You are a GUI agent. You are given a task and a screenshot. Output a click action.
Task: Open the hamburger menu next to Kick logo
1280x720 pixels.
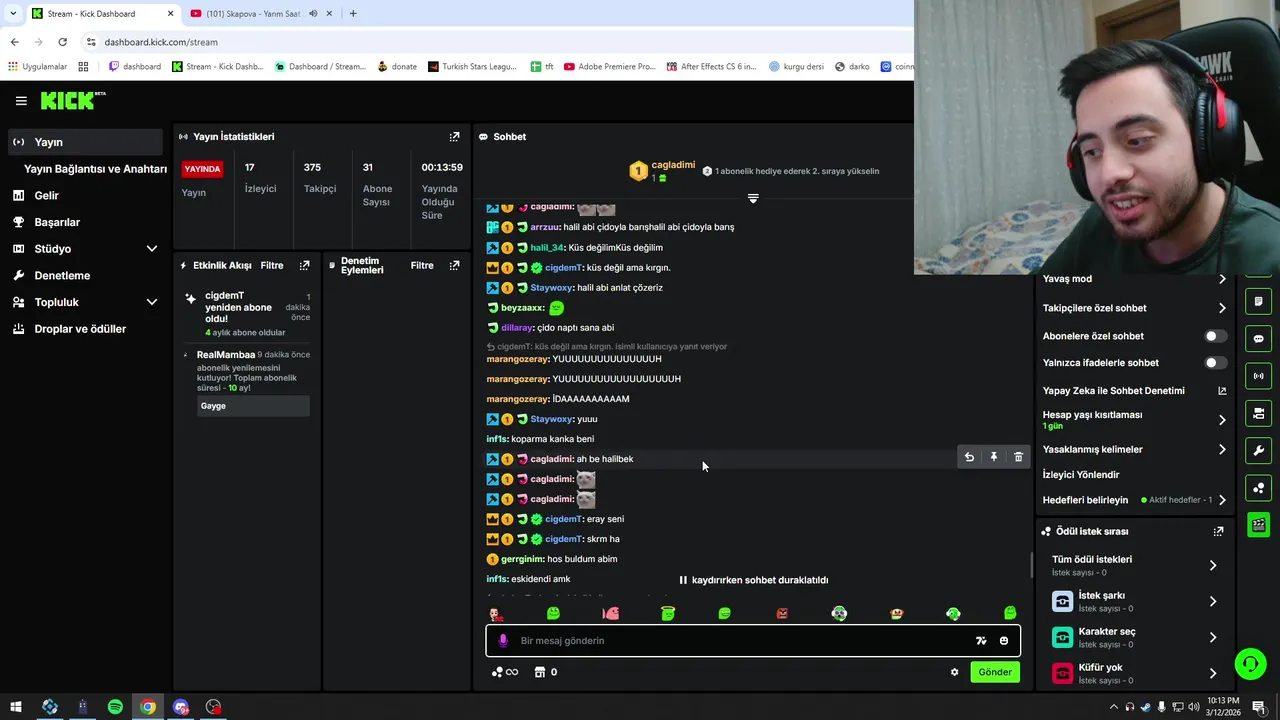21,101
